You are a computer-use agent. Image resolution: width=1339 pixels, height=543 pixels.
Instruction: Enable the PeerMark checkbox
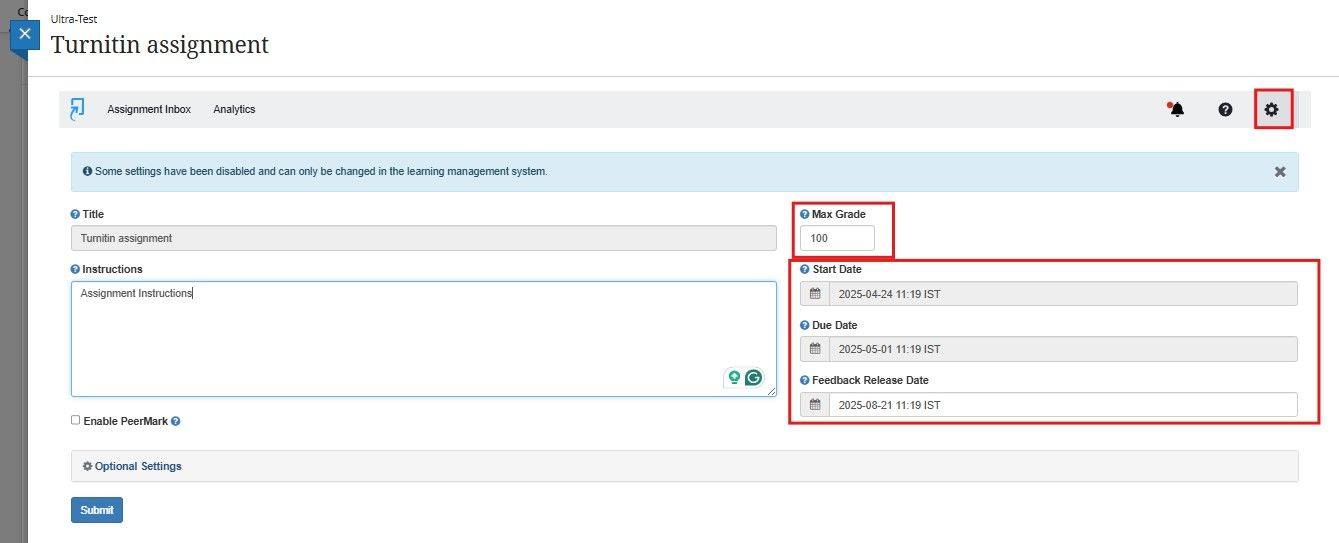point(76,420)
